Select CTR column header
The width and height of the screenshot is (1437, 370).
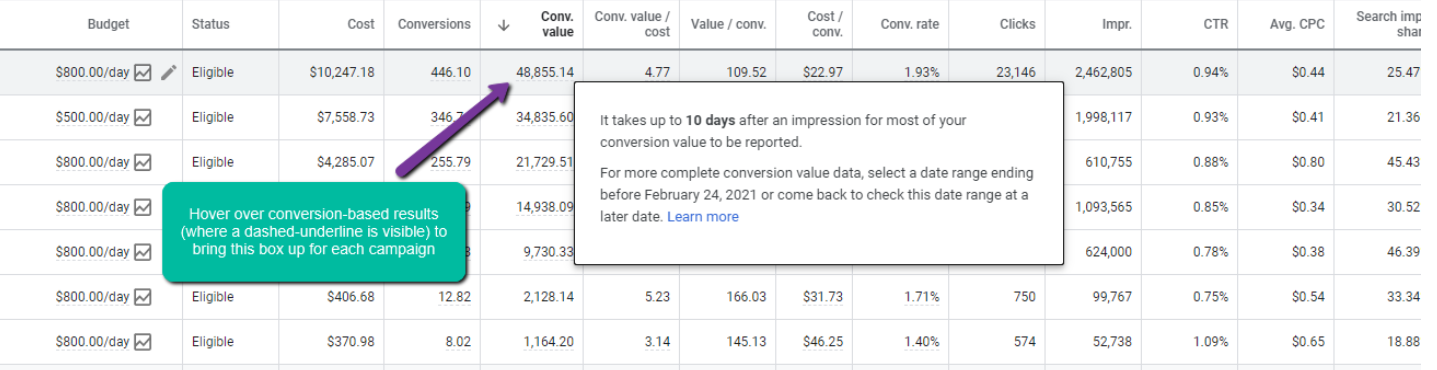[x=1216, y=24]
